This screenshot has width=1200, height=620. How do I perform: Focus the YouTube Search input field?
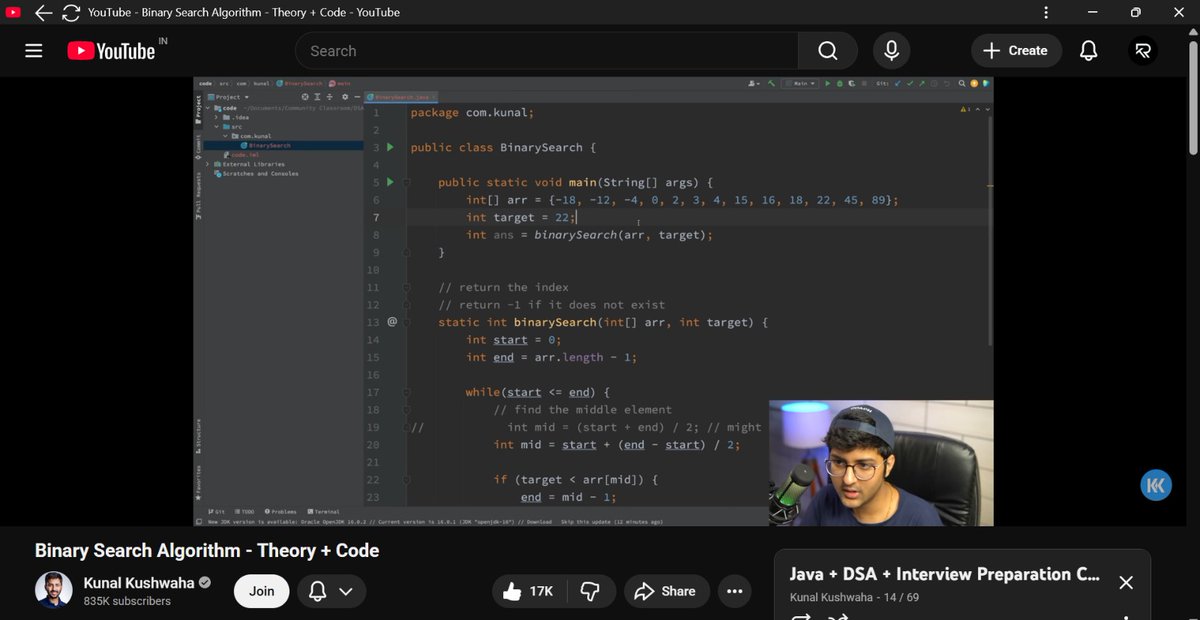[x=546, y=51]
